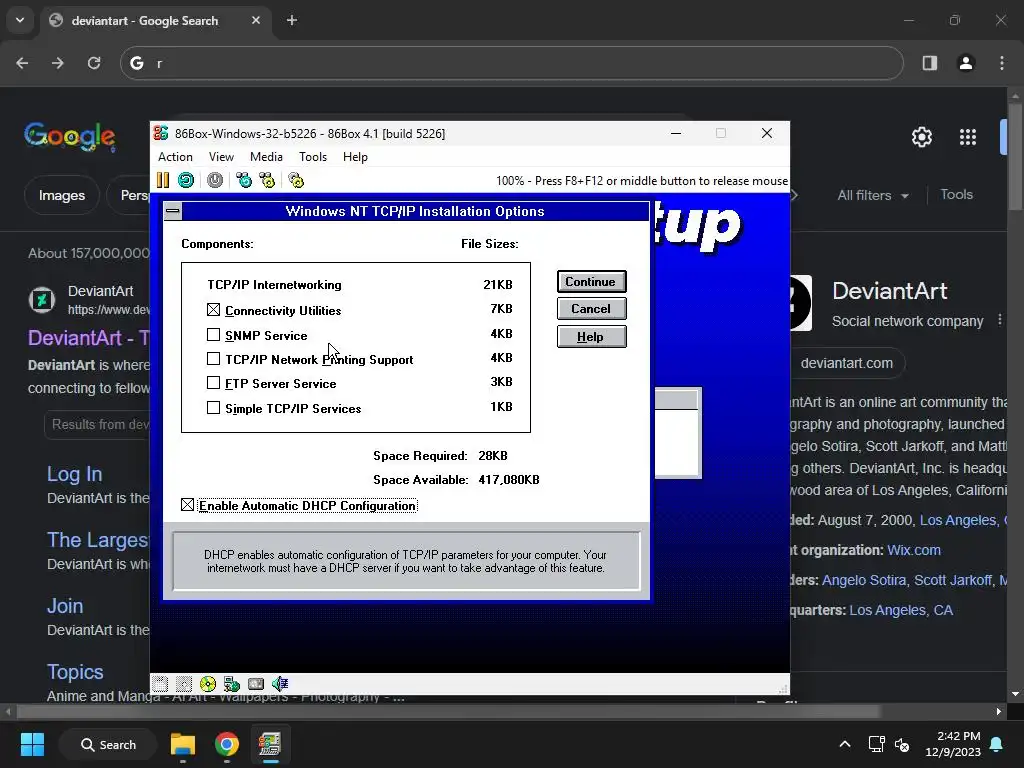The width and height of the screenshot is (1024, 768).
Task: Click the network status bar icon
Action: pyautogui.click(x=232, y=684)
